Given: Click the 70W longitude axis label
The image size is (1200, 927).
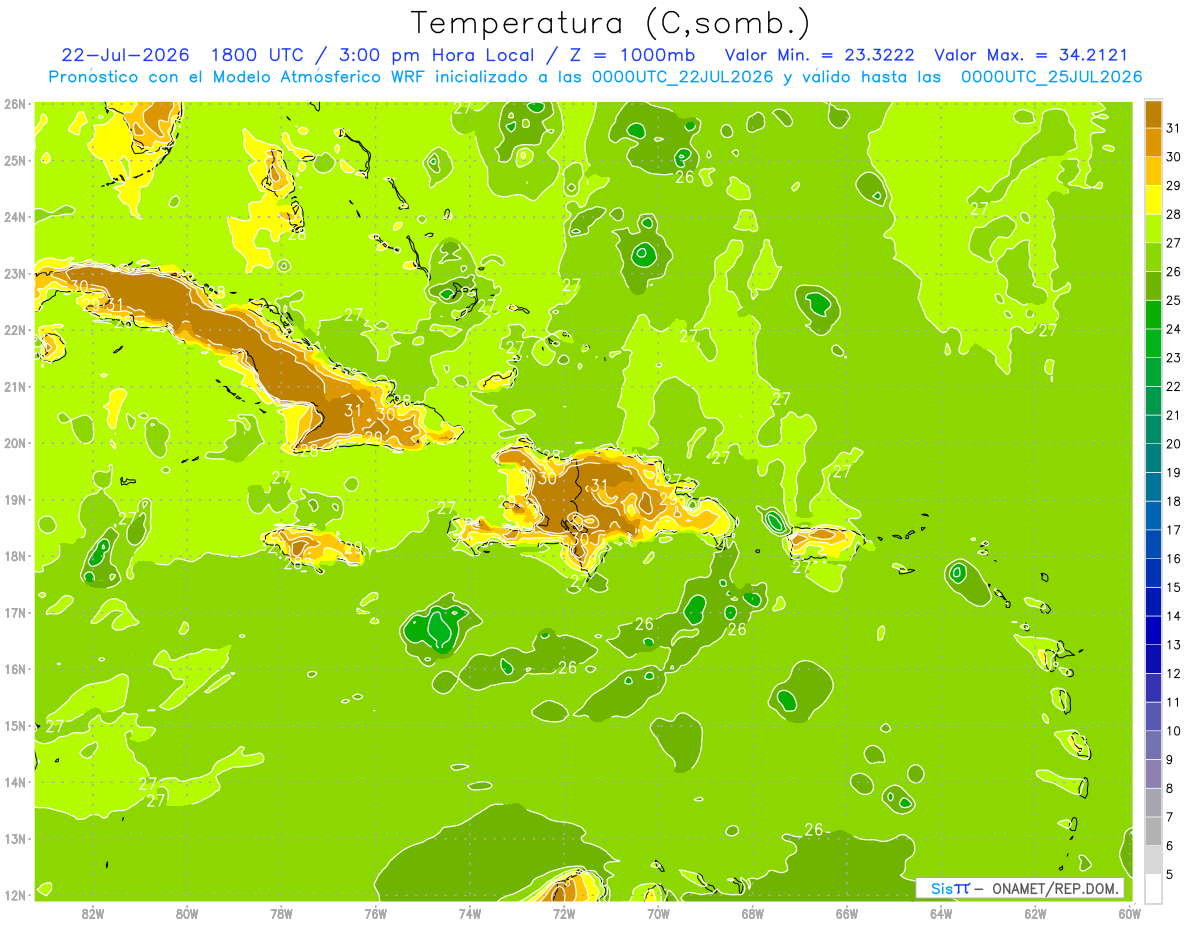Looking at the screenshot, I should point(658,914).
